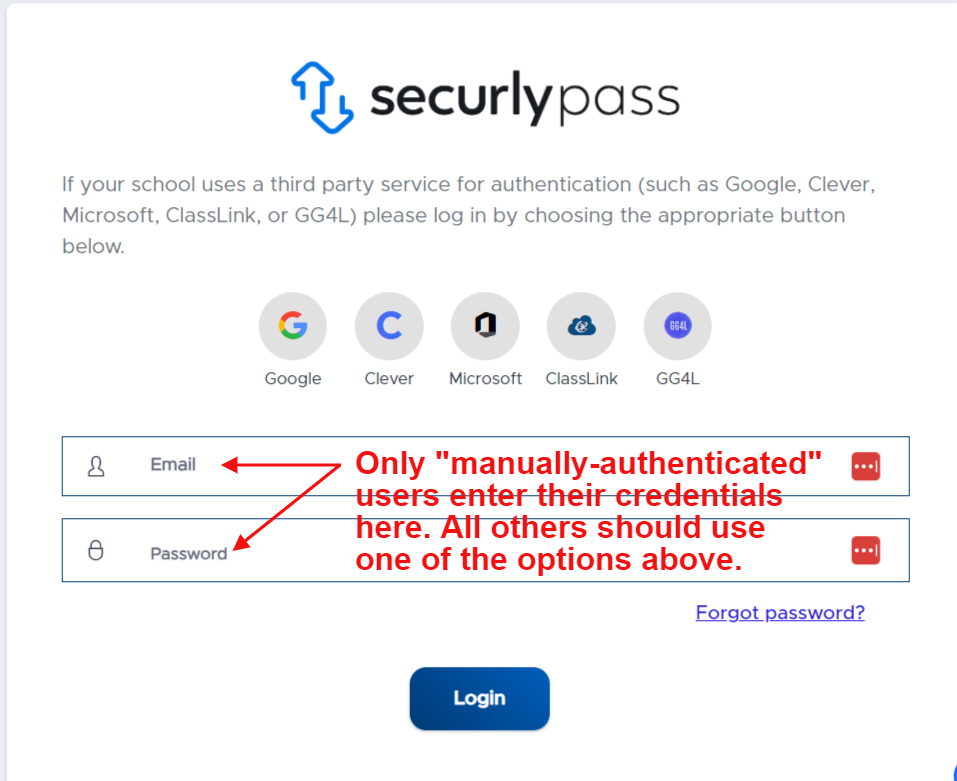Sign in with the Google icon

[293, 326]
